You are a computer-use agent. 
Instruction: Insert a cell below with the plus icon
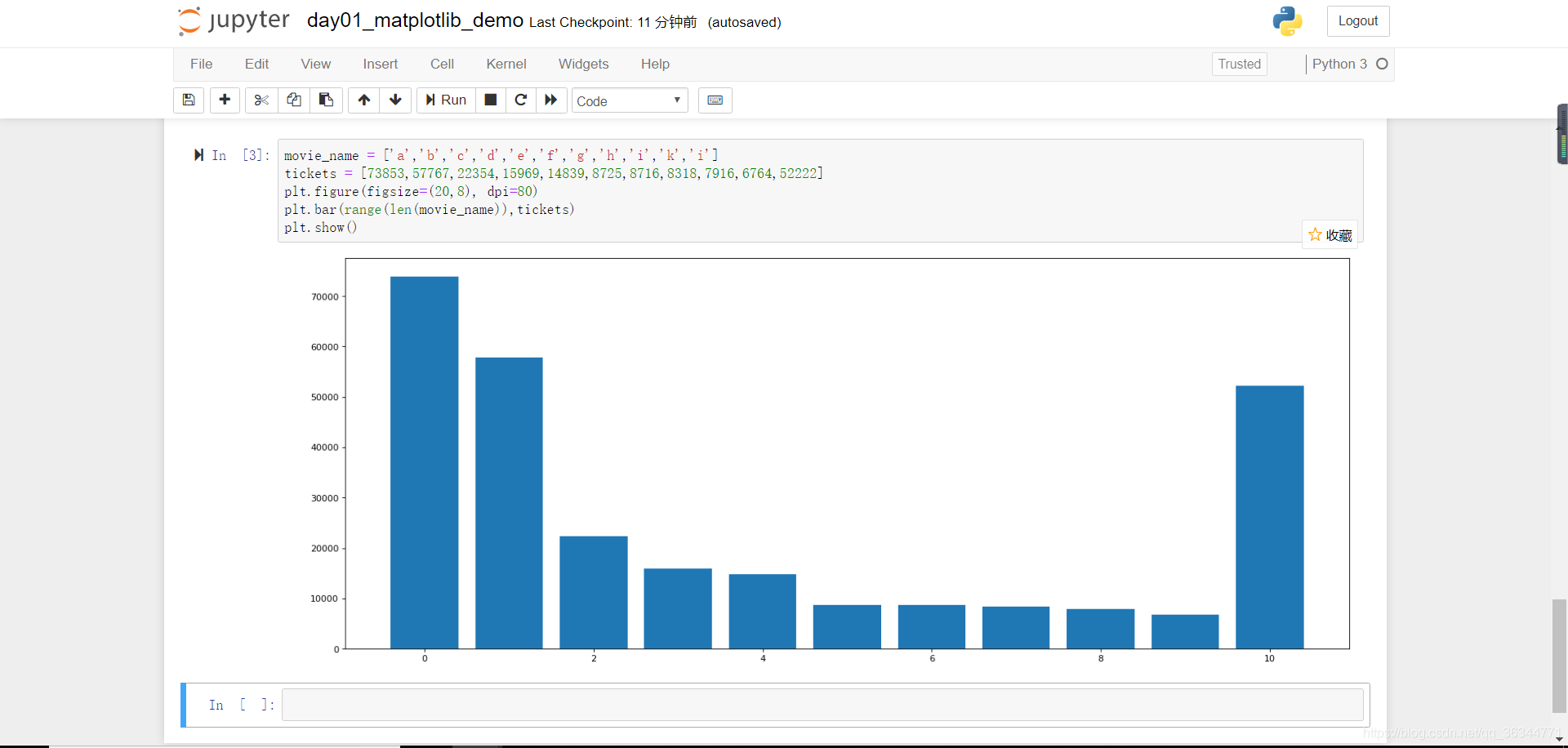[225, 100]
